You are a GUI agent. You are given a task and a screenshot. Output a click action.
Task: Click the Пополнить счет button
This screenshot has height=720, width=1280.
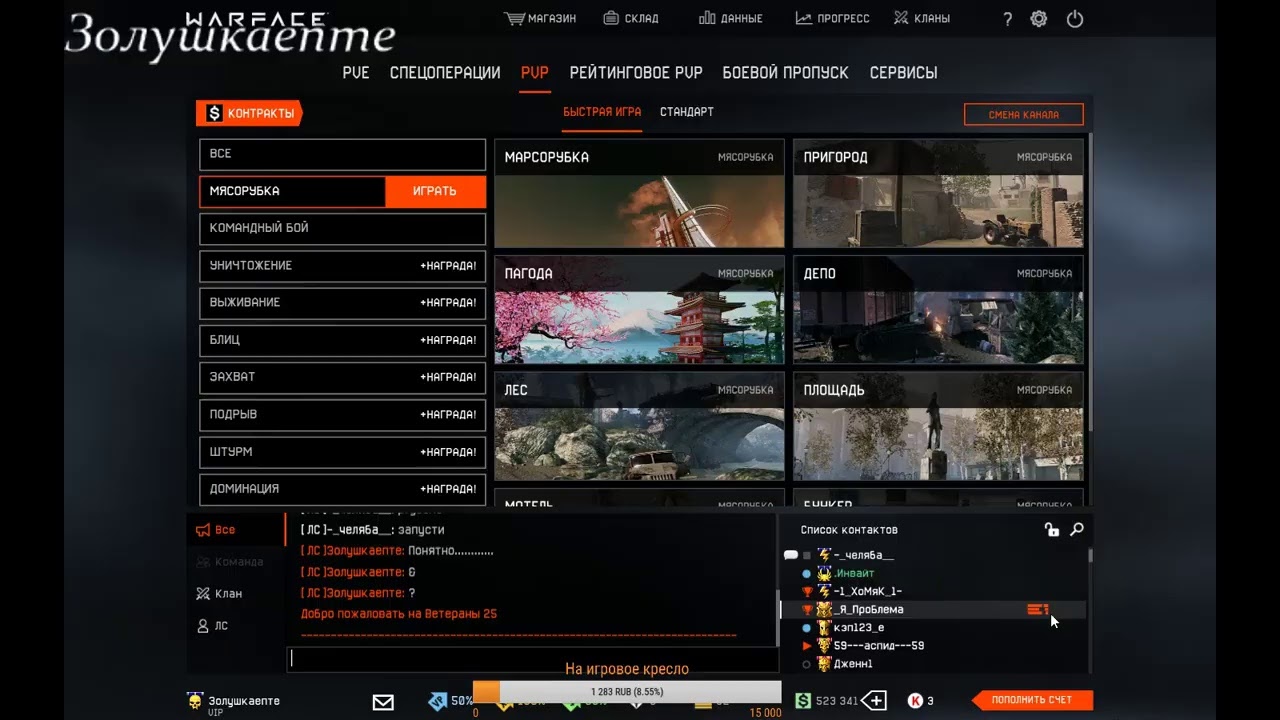(x=1032, y=701)
